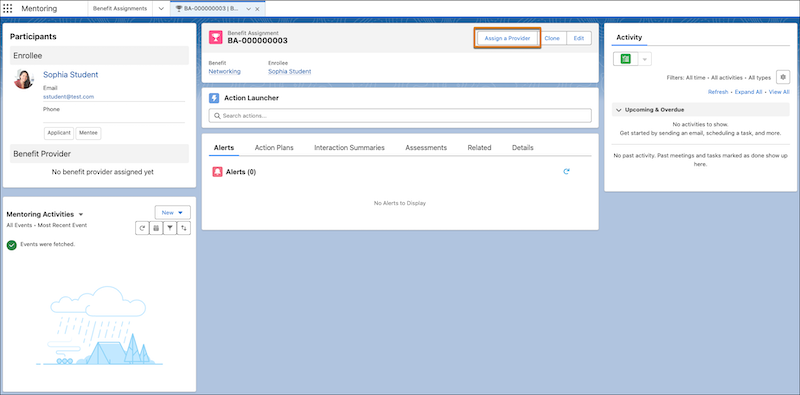Click the sstudent@test.com email link
This screenshot has height=395, width=800.
(68, 96)
